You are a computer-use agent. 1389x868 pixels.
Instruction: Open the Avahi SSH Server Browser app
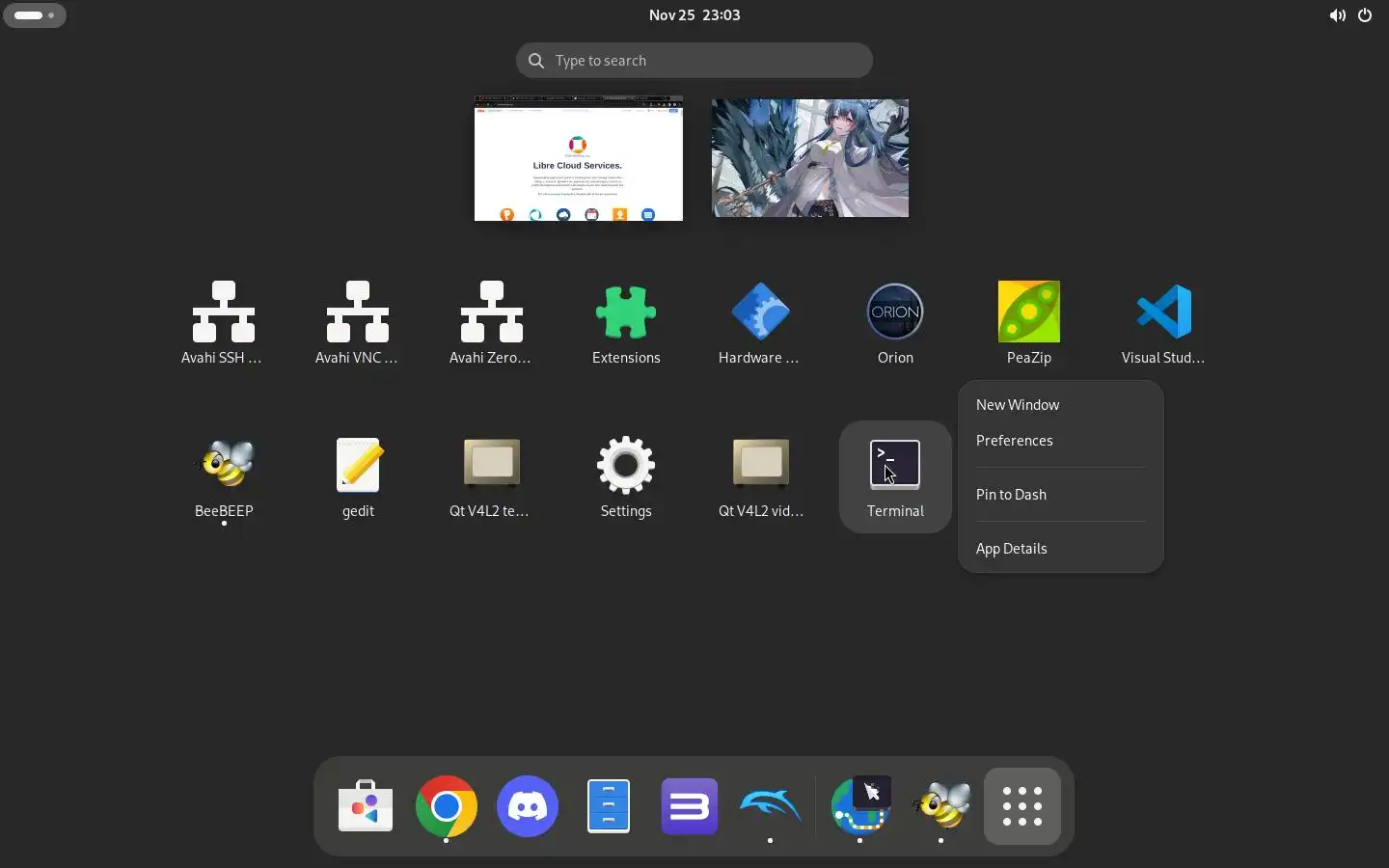(x=224, y=323)
